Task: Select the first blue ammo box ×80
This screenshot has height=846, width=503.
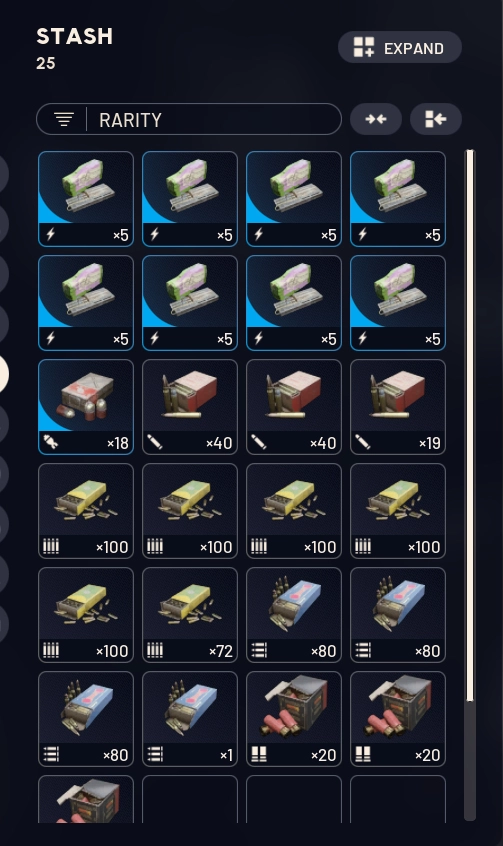Action: pos(294,615)
